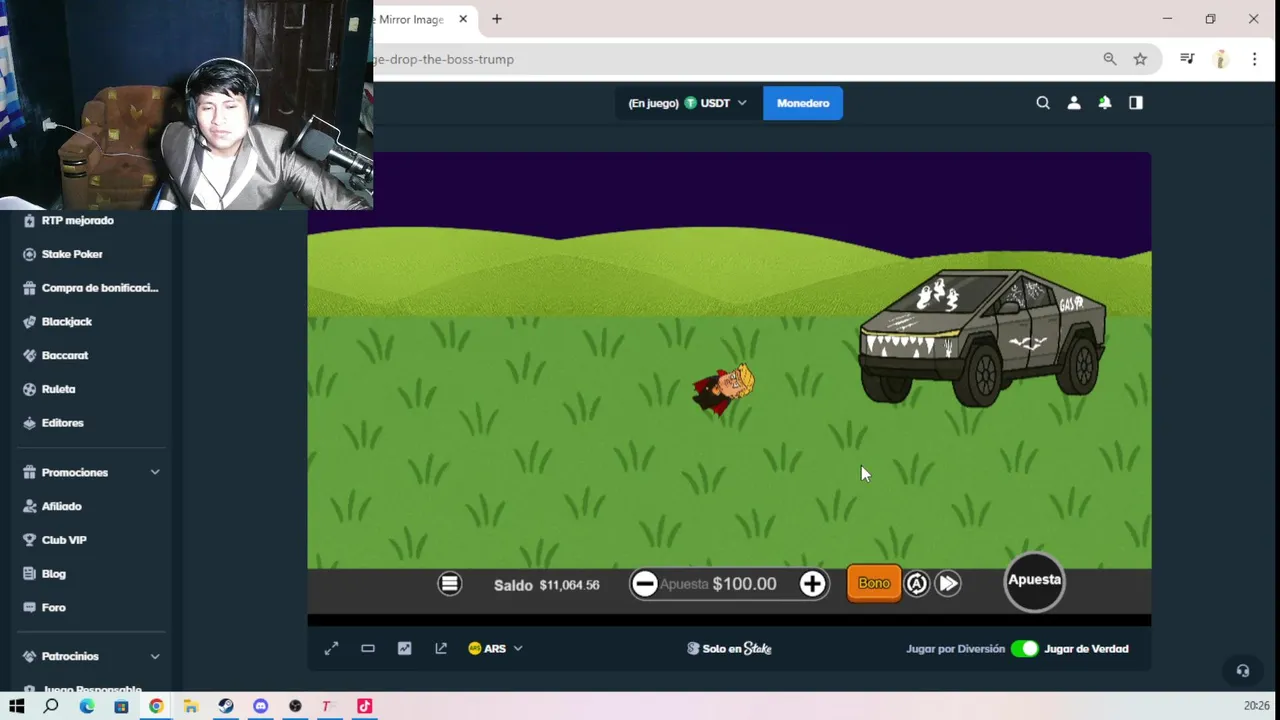Open the browser media control icon
The image size is (1280, 720).
1187,59
